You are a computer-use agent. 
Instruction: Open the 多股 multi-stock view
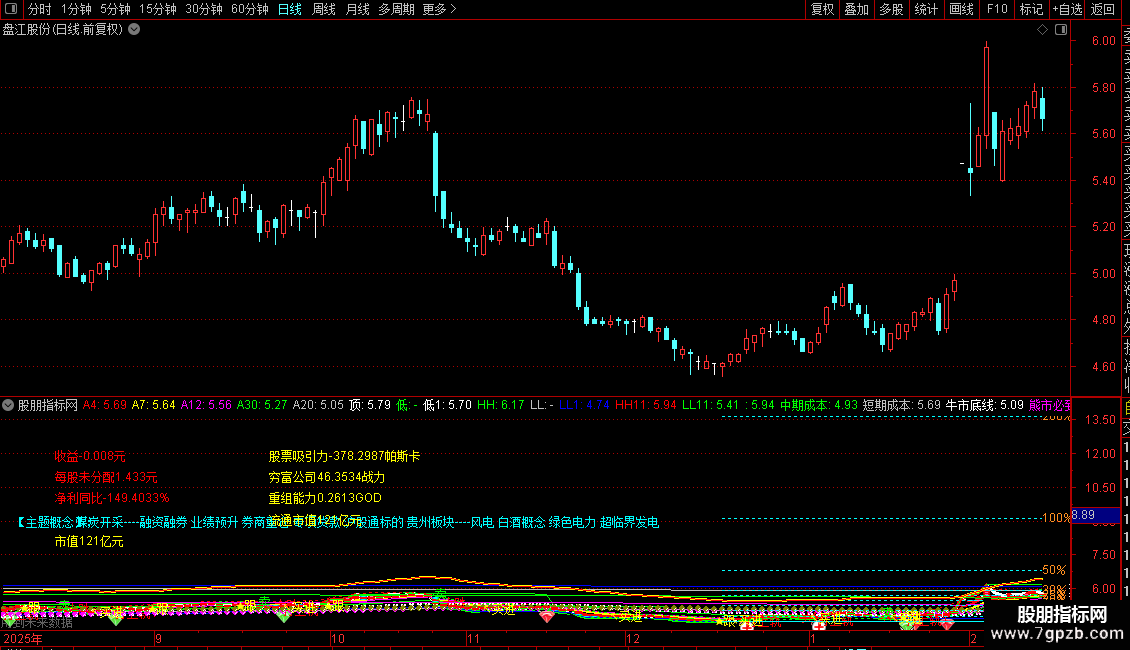(x=891, y=9)
